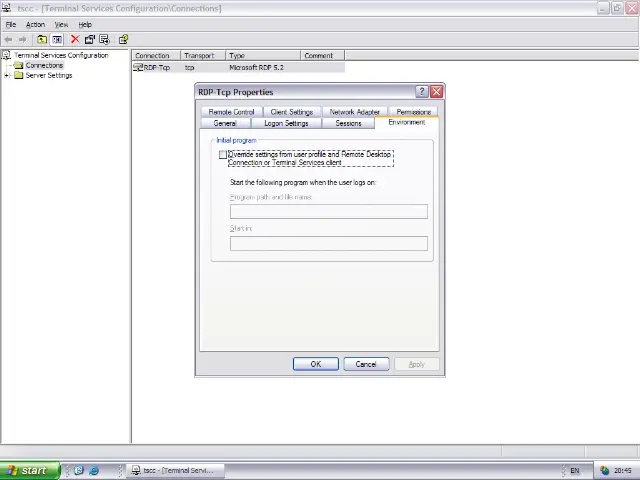Switch to the Sessions tab
This screenshot has height=480, width=640.
point(348,123)
